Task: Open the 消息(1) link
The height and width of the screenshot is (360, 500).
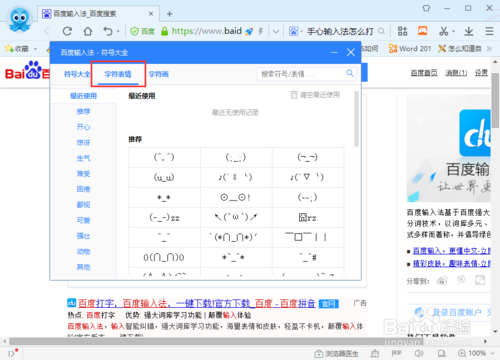Action: click(456, 73)
